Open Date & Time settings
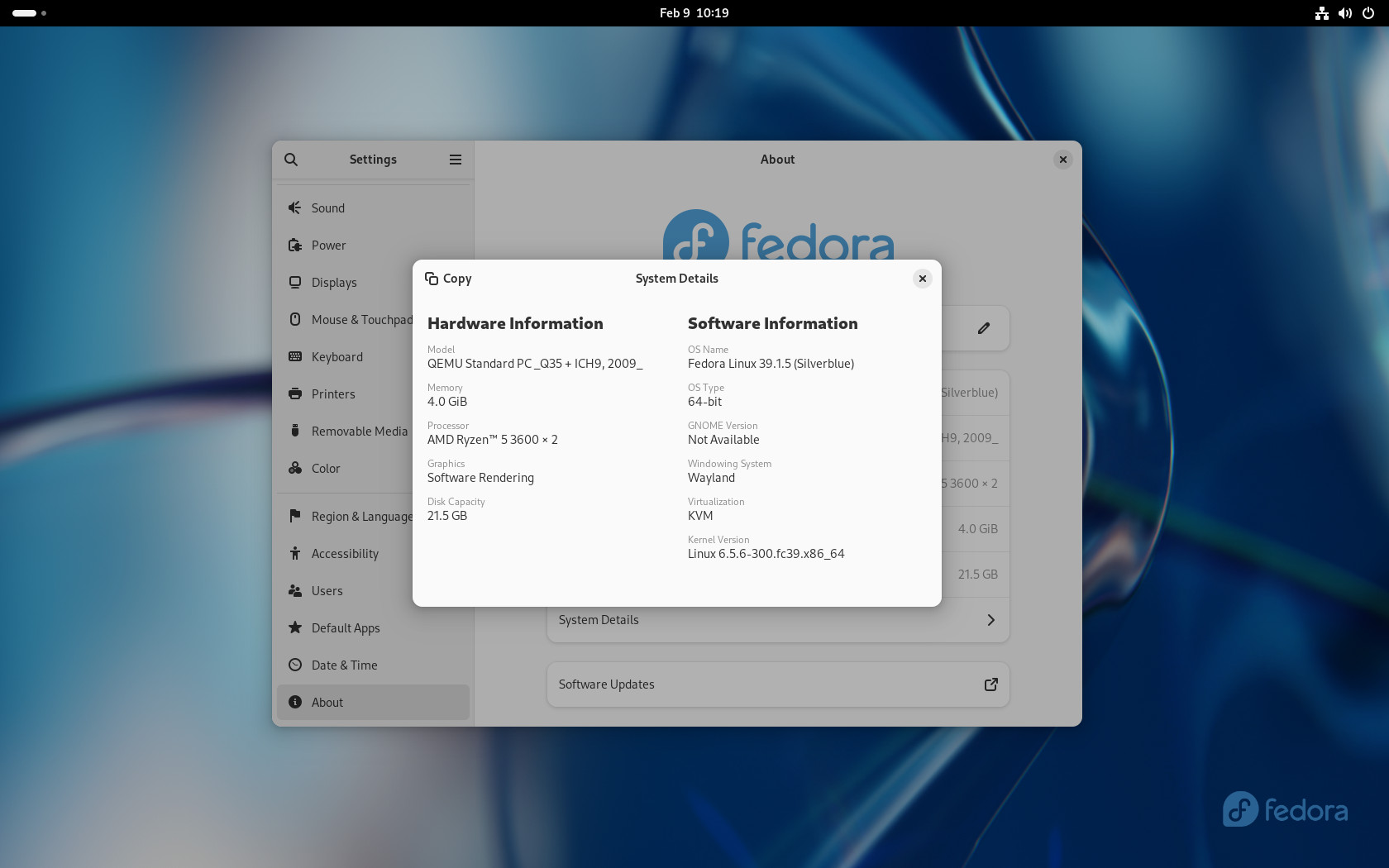Image resolution: width=1389 pixels, height=868 pixels. [x=373, y=665]
